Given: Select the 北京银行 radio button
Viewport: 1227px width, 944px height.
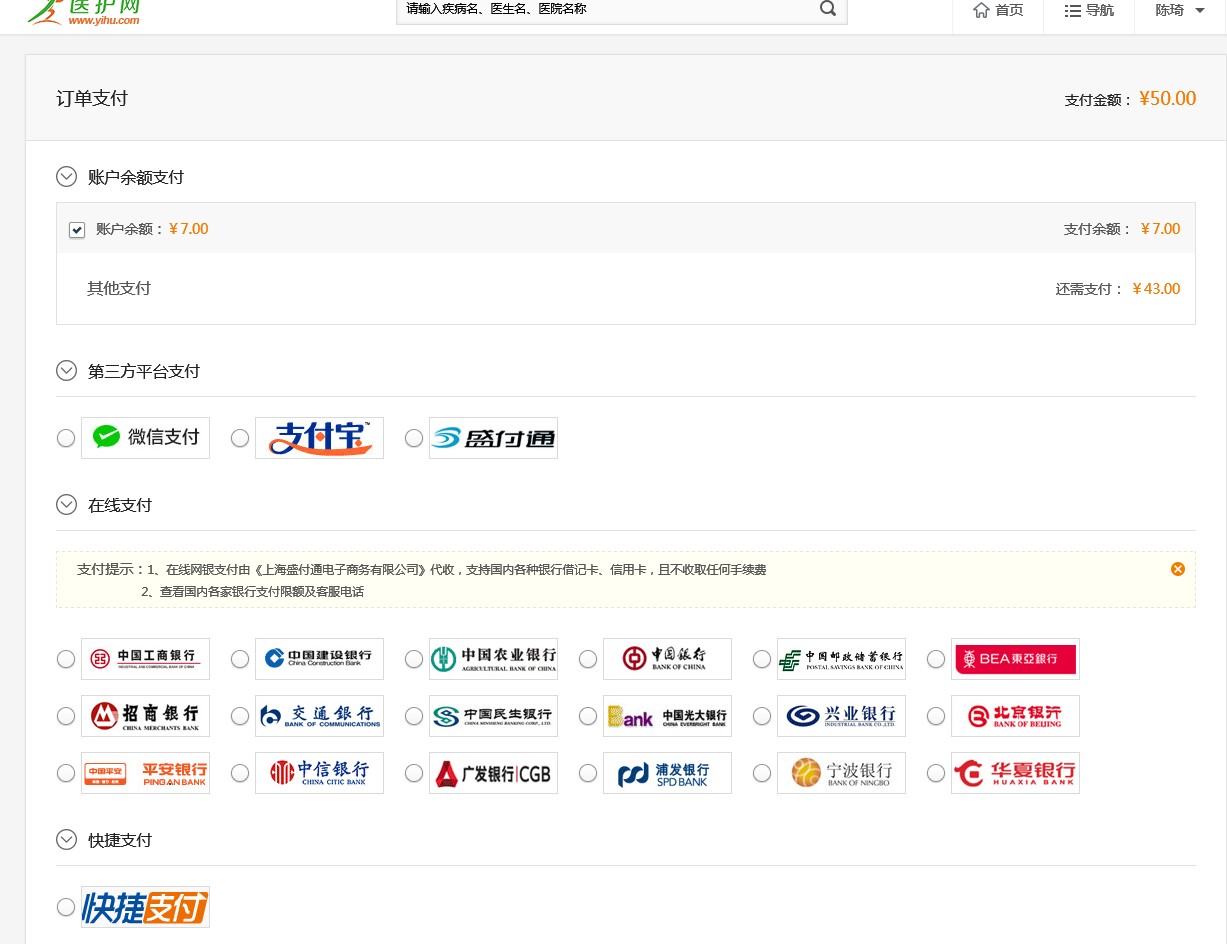Looking at the screenshot, I should tap(936, 716).
